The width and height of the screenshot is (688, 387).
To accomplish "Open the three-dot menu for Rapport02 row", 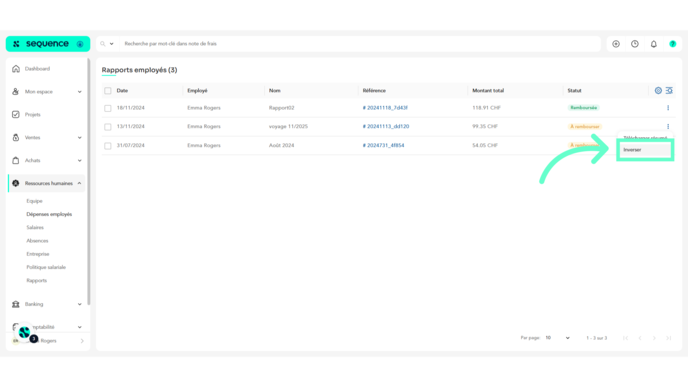I will tap(668, 108).
